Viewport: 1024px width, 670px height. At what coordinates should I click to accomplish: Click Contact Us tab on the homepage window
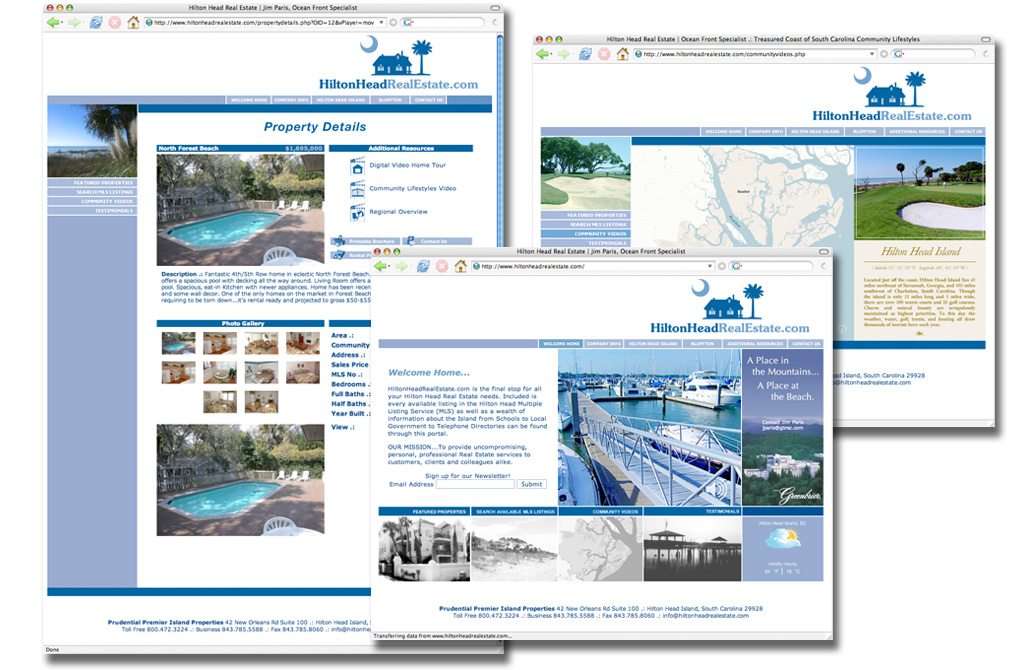click(806, 343)
